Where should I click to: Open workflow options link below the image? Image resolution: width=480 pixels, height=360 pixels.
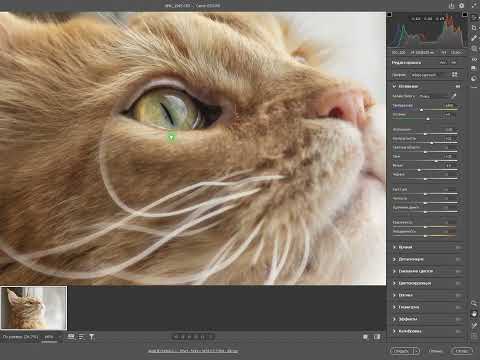193,351
